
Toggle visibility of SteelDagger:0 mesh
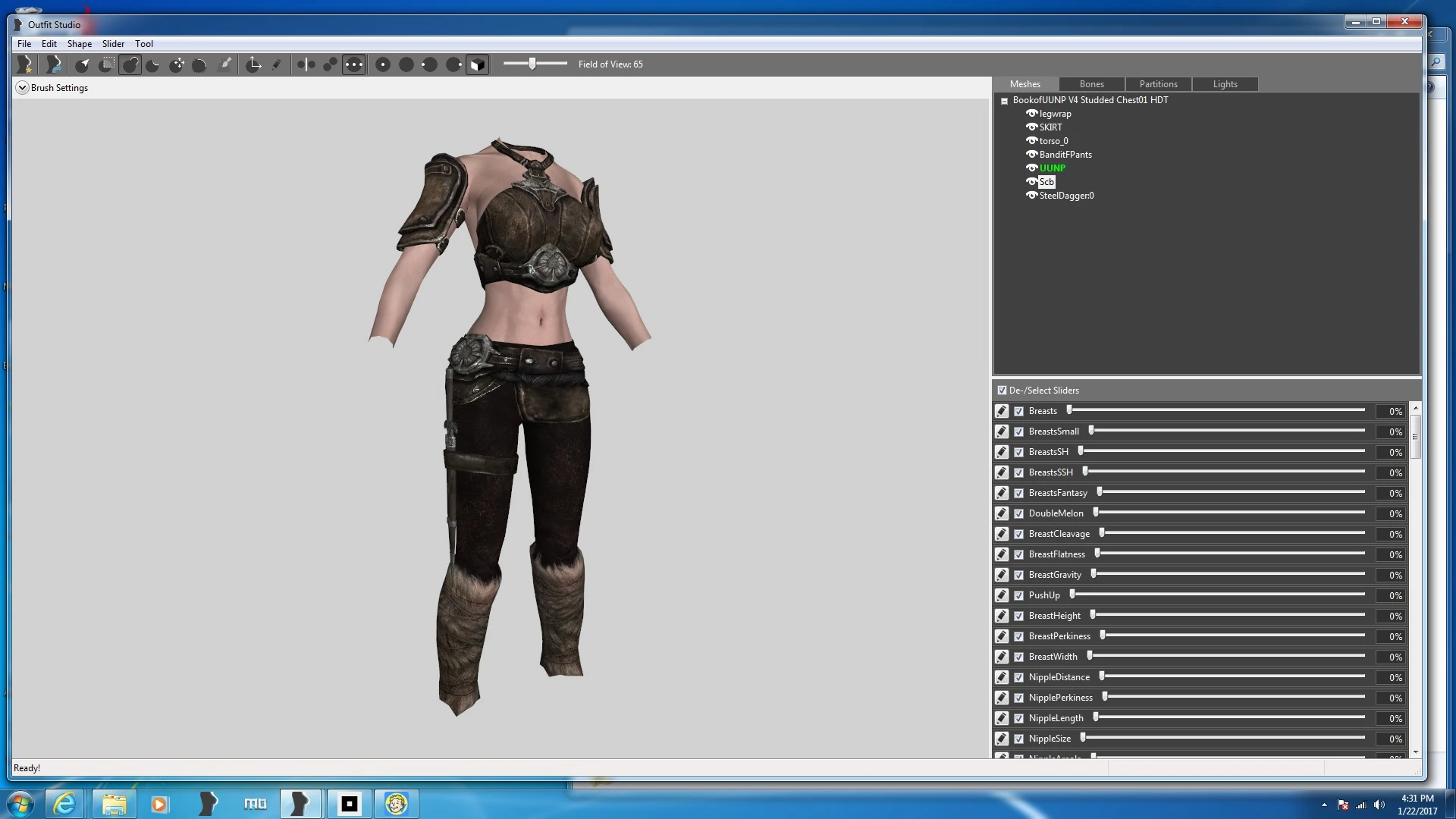pyautogui.click(x=1031, y=195)
